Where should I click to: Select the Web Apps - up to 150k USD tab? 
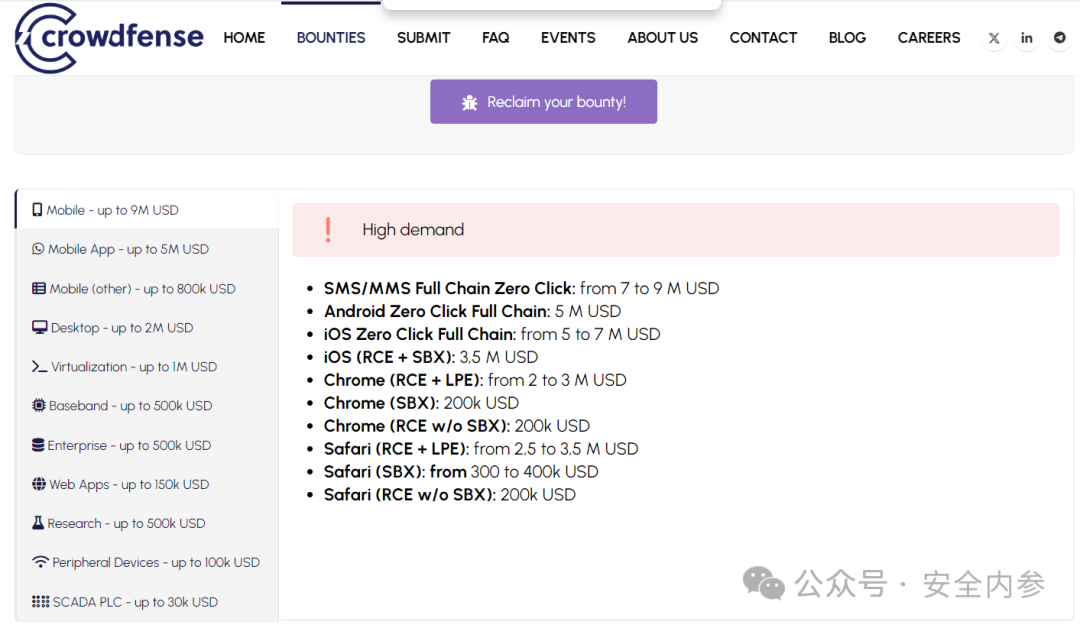[x=147, y=483]
